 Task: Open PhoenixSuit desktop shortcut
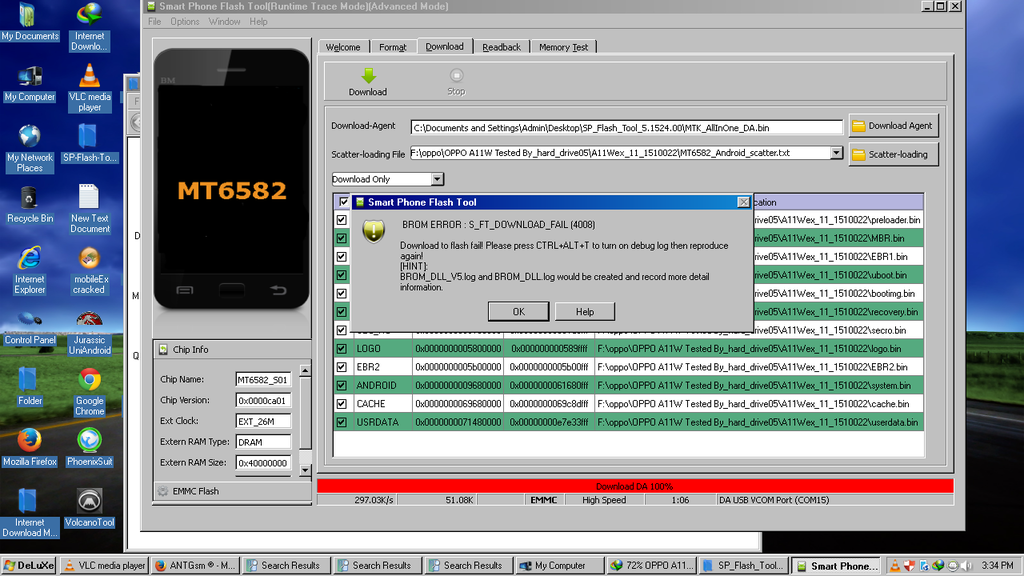[89, 441]
